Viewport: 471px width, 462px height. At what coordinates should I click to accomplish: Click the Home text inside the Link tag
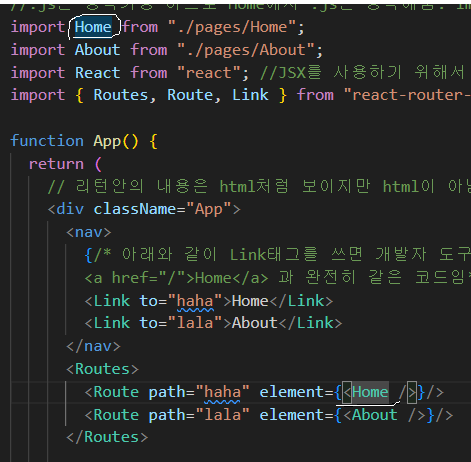[250, 301]
